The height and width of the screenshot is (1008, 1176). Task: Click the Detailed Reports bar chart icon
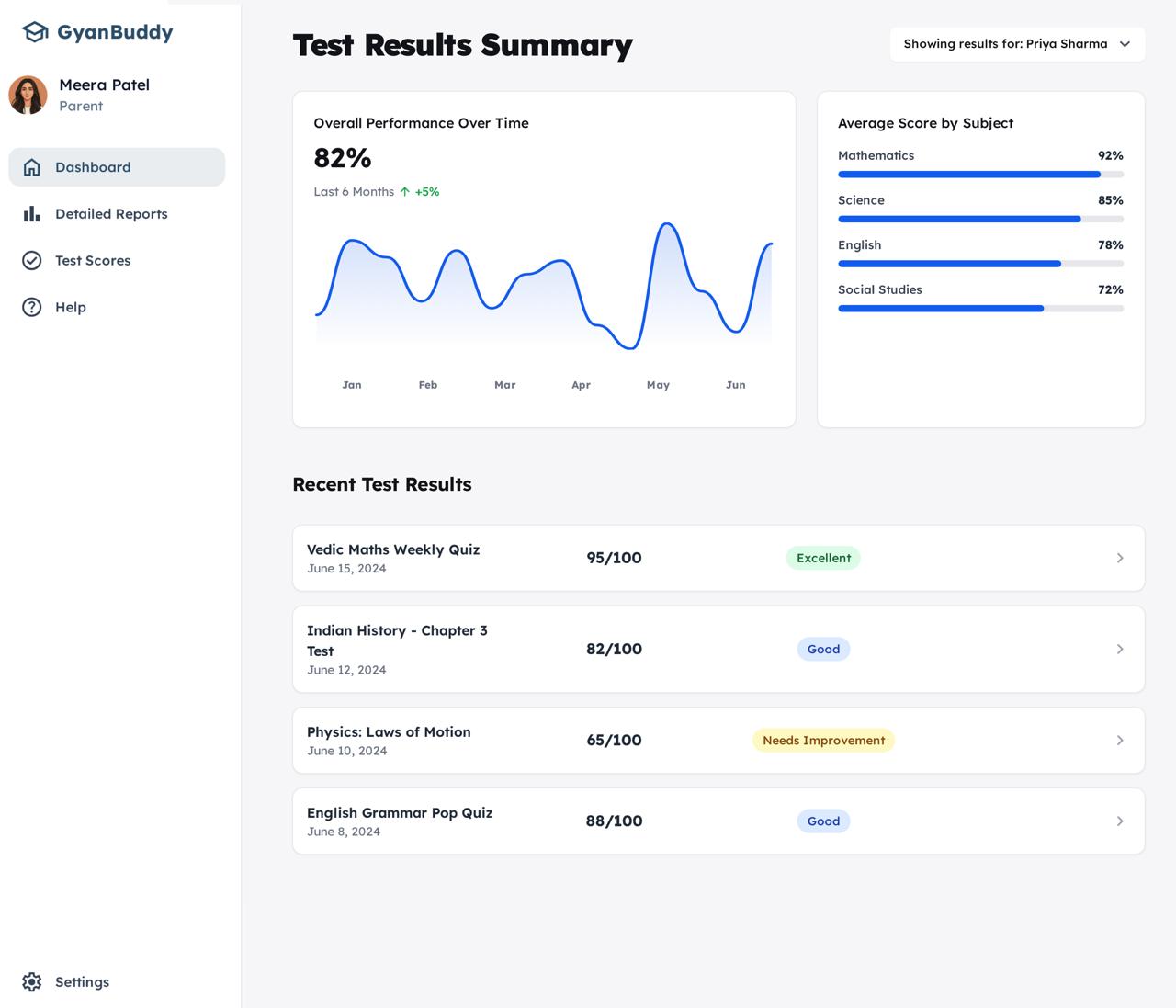[32, 214]
